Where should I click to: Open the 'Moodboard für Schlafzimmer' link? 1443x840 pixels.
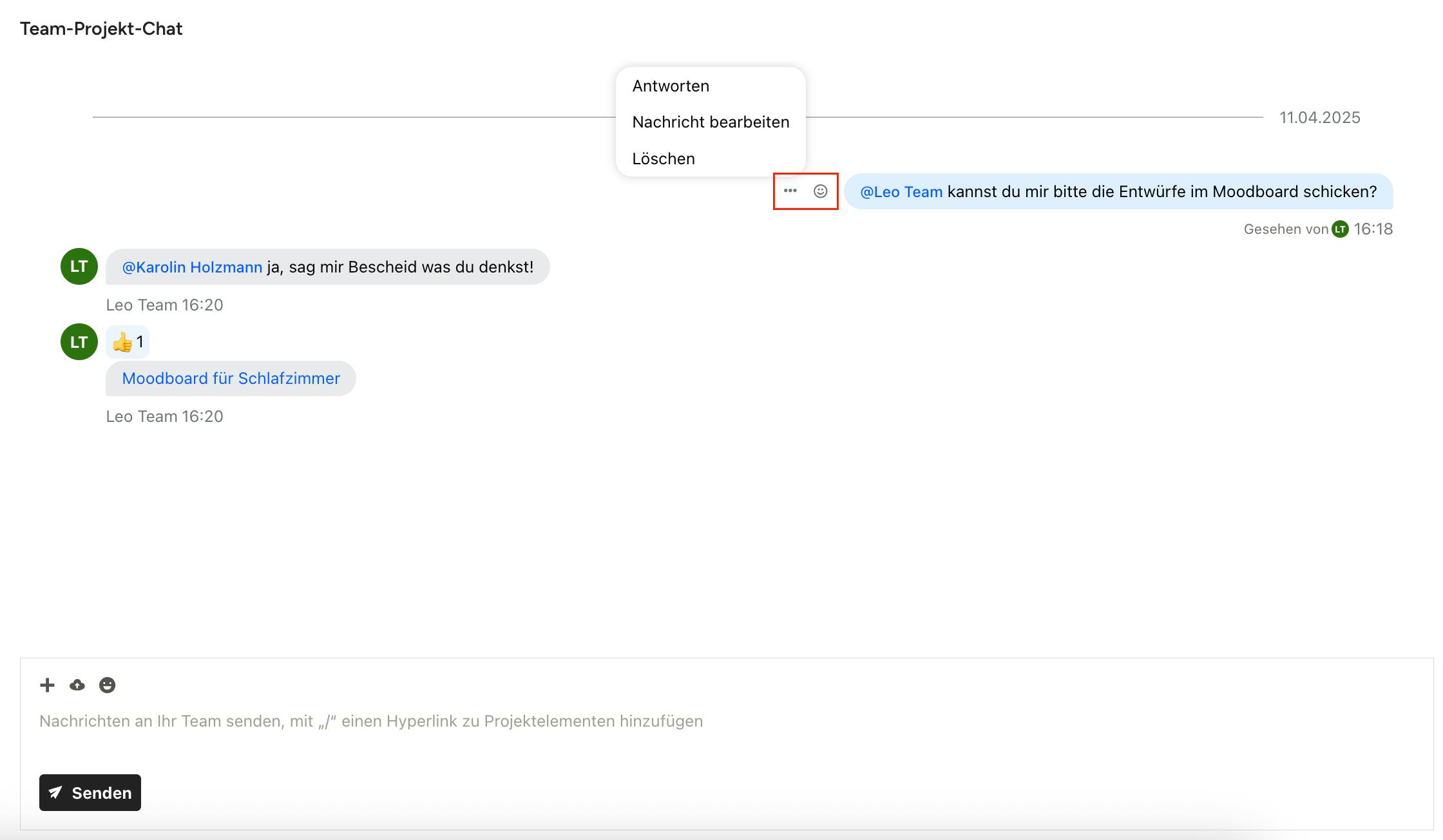pyautogui.click(x=231, y=378)
